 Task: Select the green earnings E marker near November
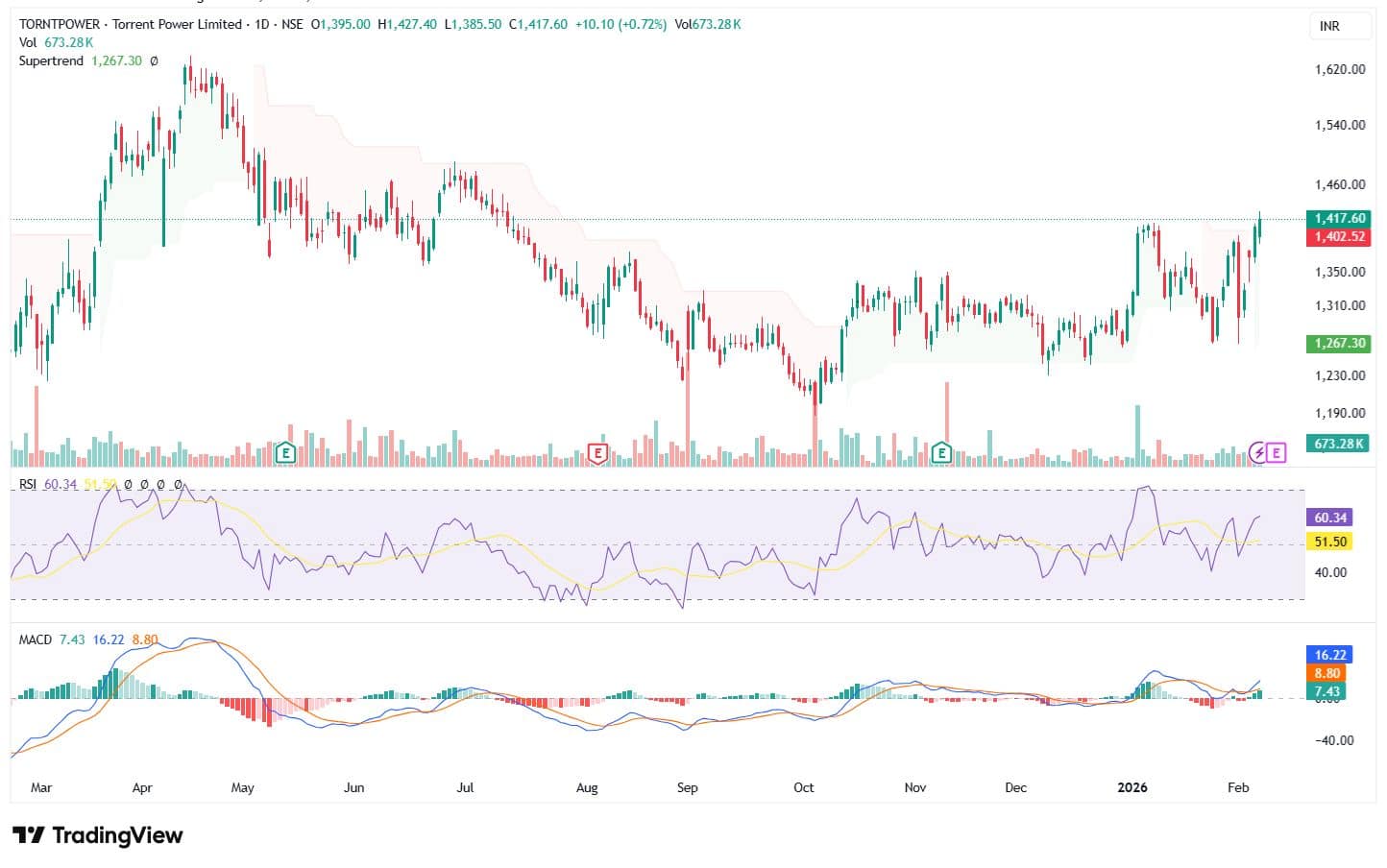[942, 452]
